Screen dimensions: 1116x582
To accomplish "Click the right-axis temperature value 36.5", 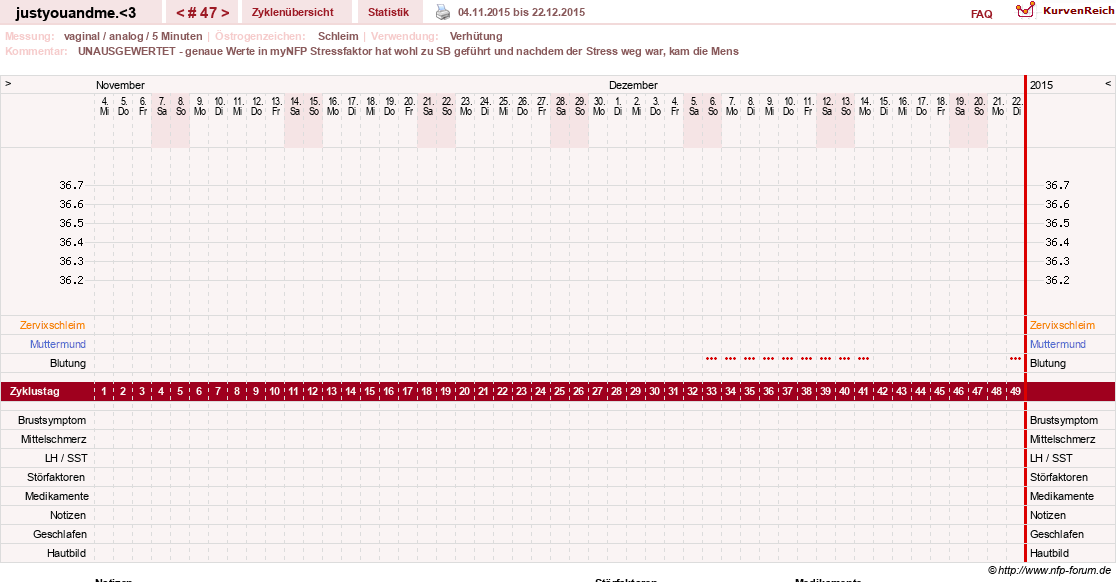I will [x=1057, y=223].
